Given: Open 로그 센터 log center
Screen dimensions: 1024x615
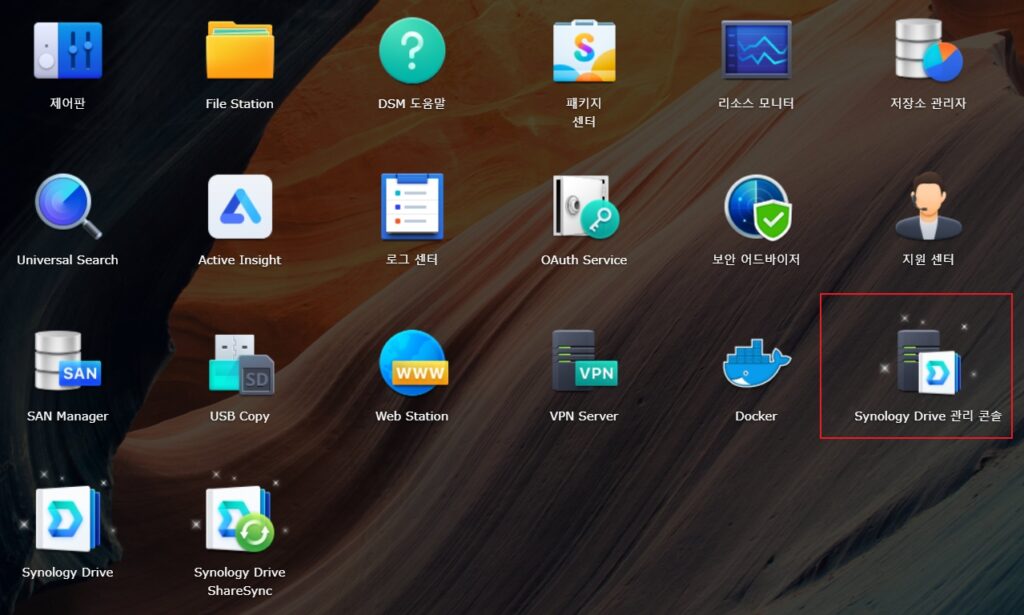Looking at the screenshot, I should click(411, 207).
